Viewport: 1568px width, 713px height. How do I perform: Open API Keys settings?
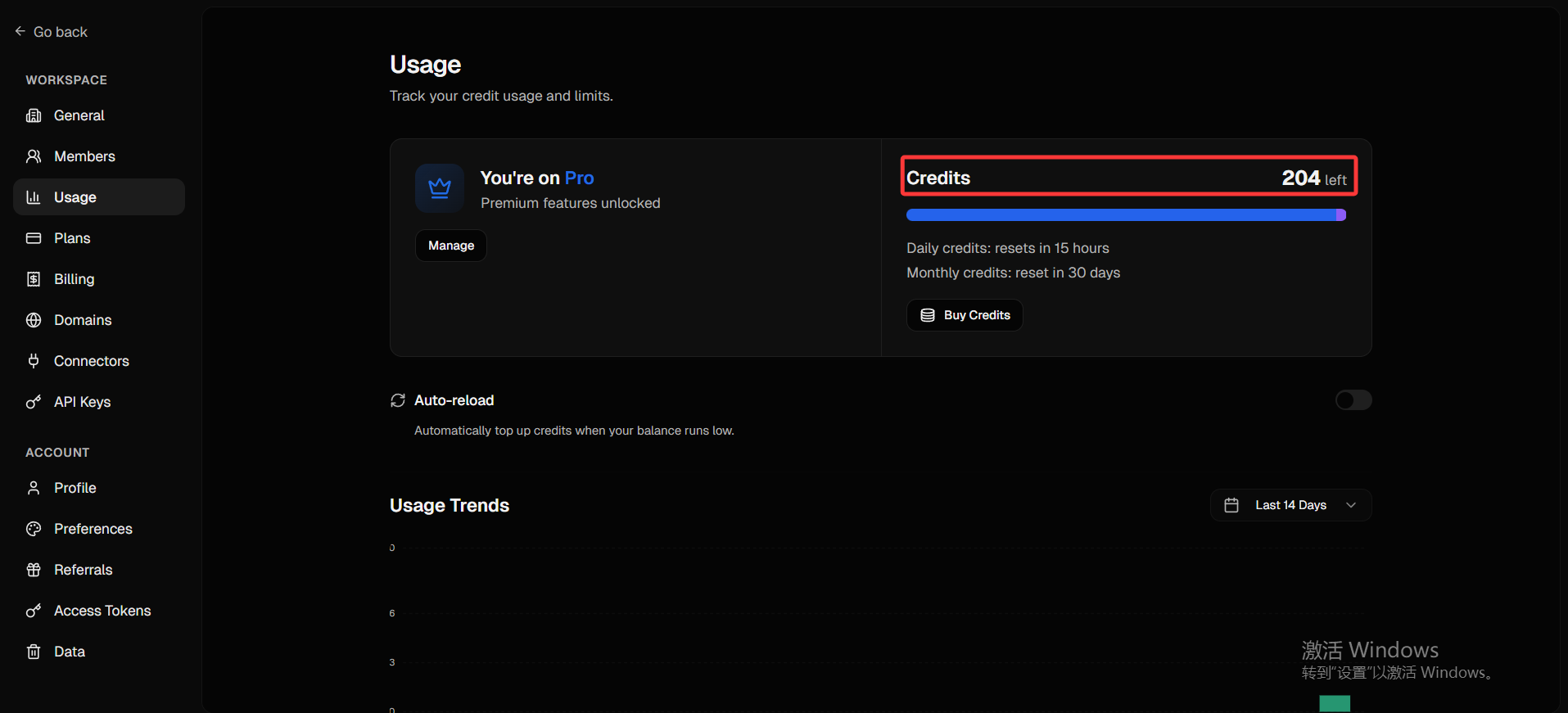[99, 402]
